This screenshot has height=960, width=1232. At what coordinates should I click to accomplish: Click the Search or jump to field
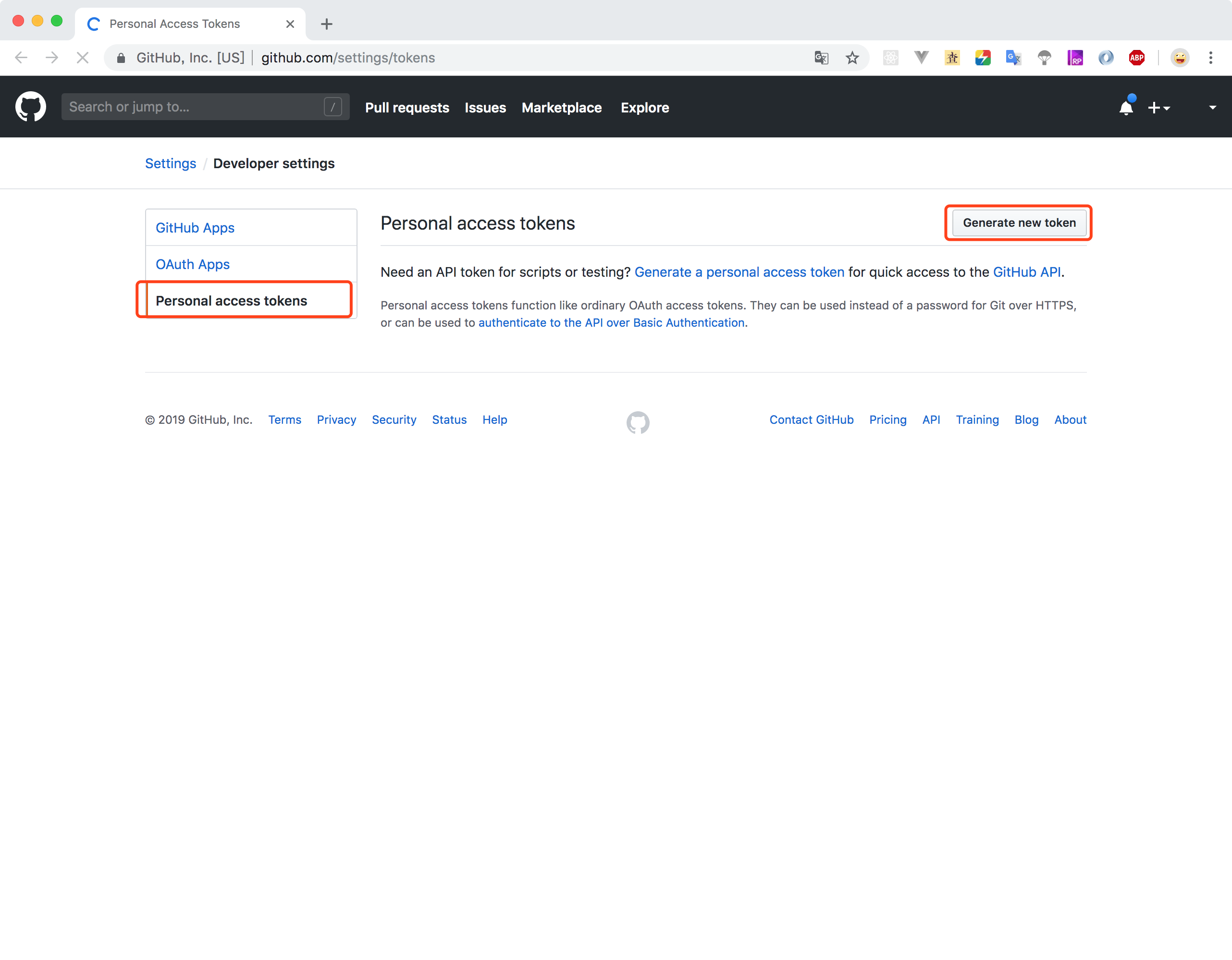click(205, 107)
